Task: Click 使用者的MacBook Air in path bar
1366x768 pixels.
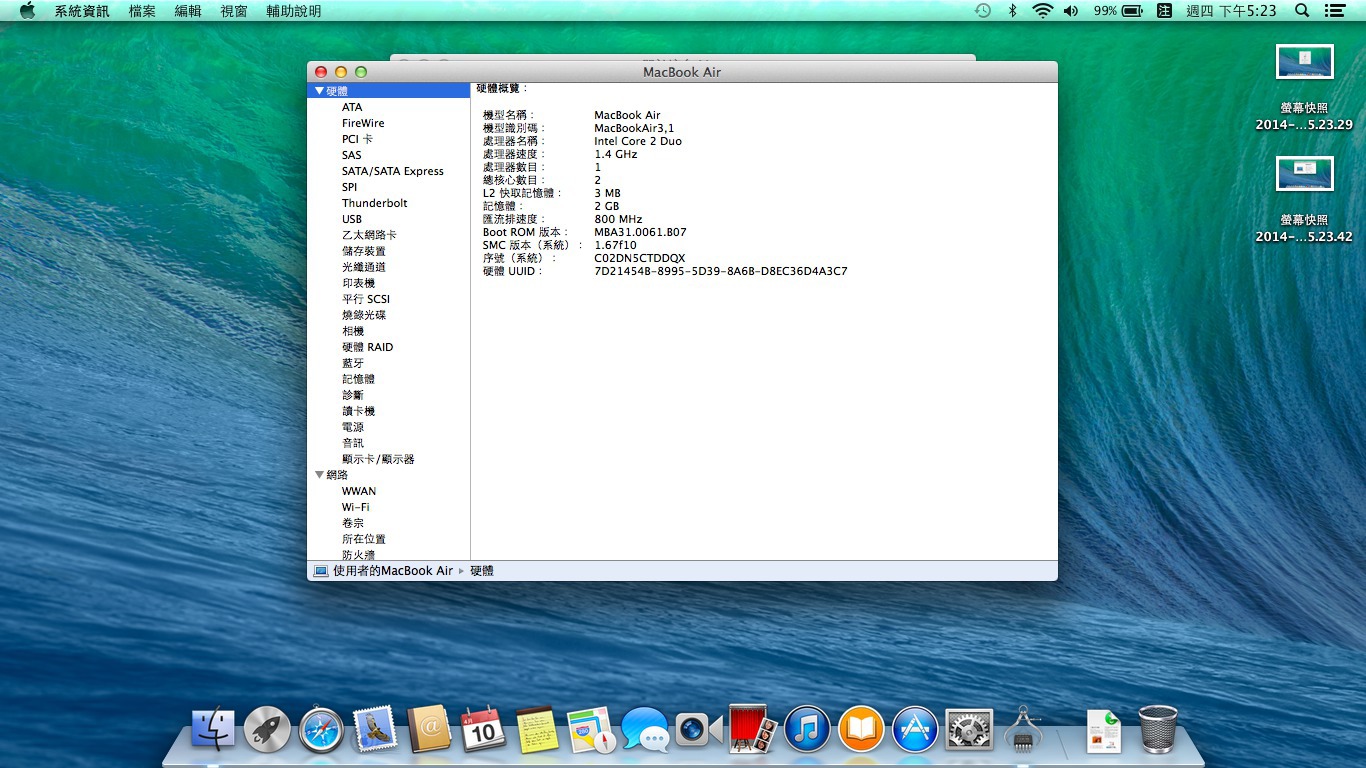Action: 392,571
